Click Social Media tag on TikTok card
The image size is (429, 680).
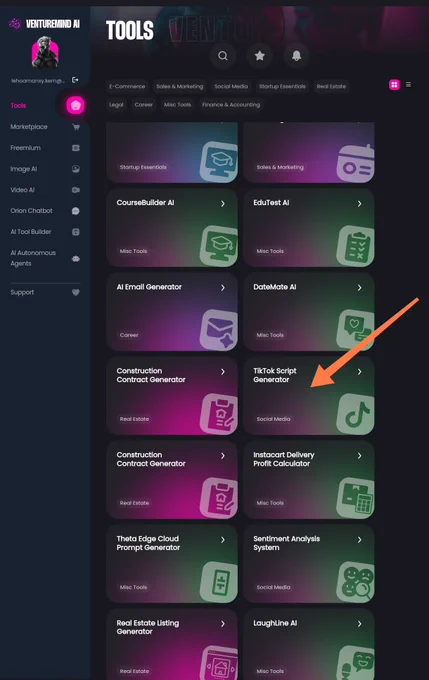click(274, 419)
